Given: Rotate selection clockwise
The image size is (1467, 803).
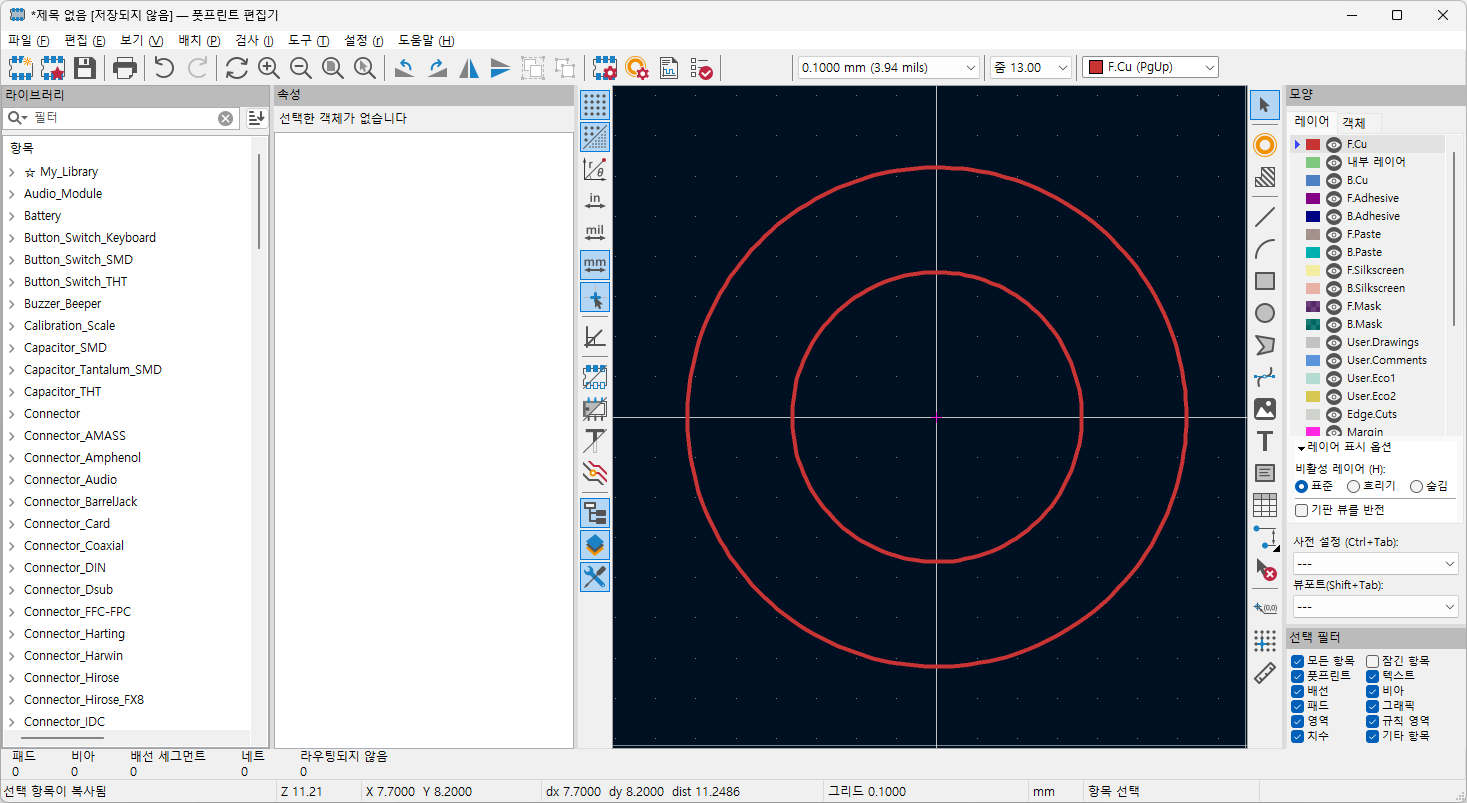Looking at the screenshot, I should [x=437, y=68].
